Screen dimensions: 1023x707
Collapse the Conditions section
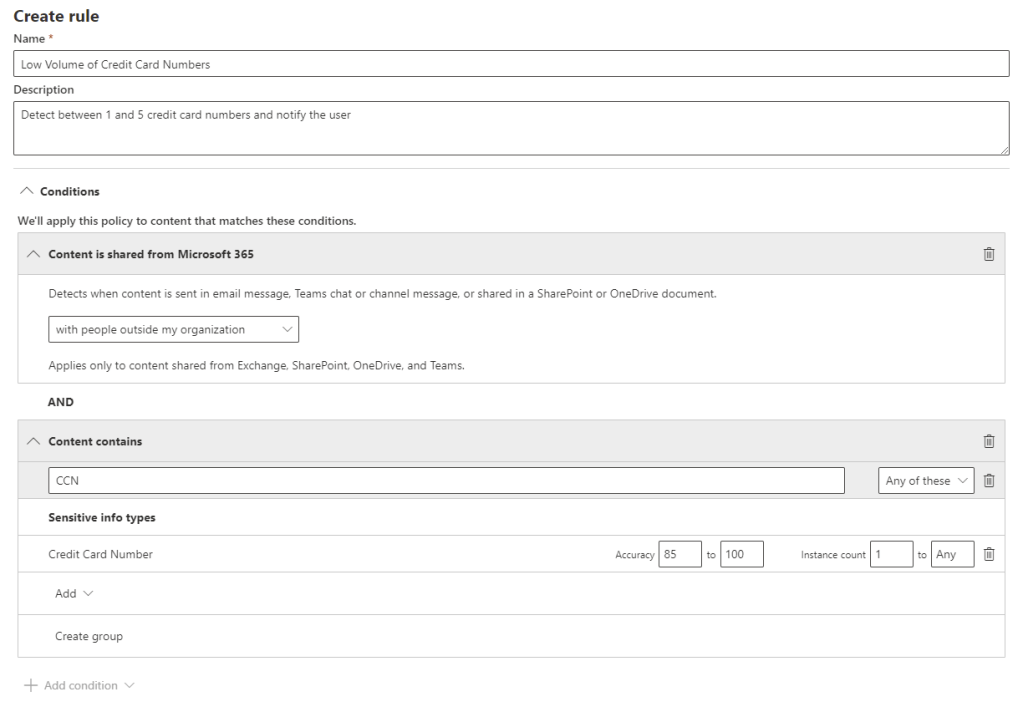(26, 191)
